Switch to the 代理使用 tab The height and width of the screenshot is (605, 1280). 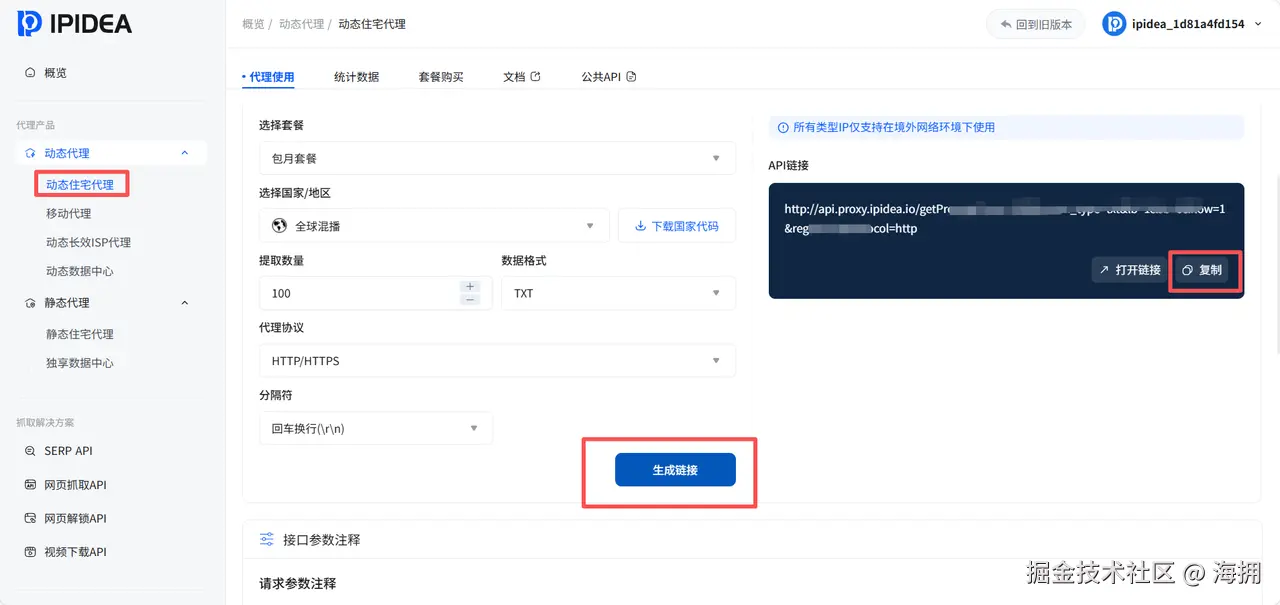tap(270, 77)
